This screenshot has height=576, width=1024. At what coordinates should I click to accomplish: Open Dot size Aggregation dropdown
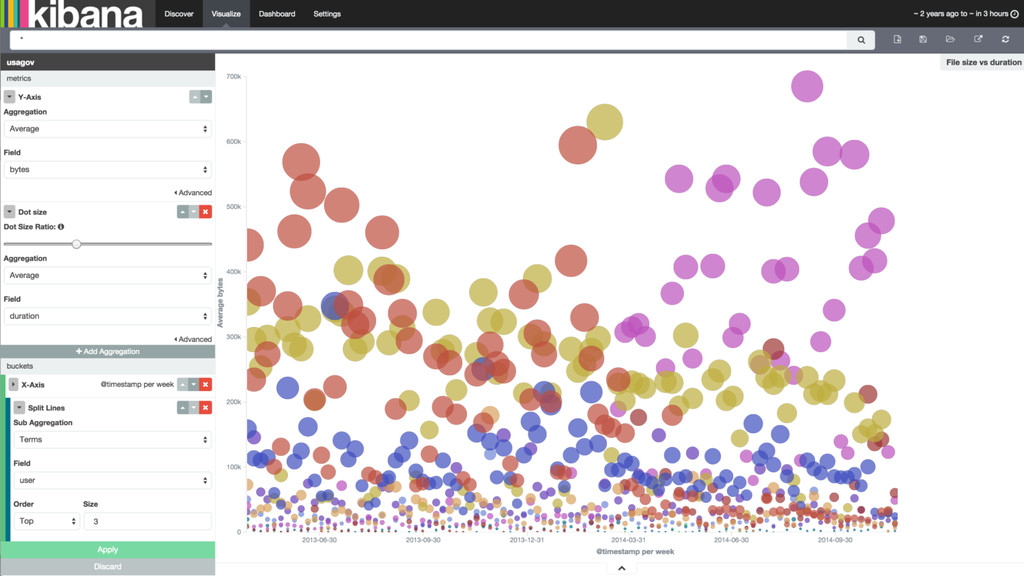point(108,275)
